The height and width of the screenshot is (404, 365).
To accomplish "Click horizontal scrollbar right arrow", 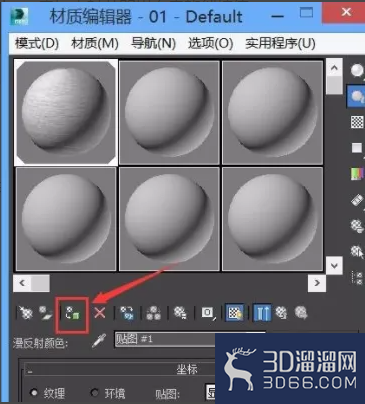I will click(317, 283).
